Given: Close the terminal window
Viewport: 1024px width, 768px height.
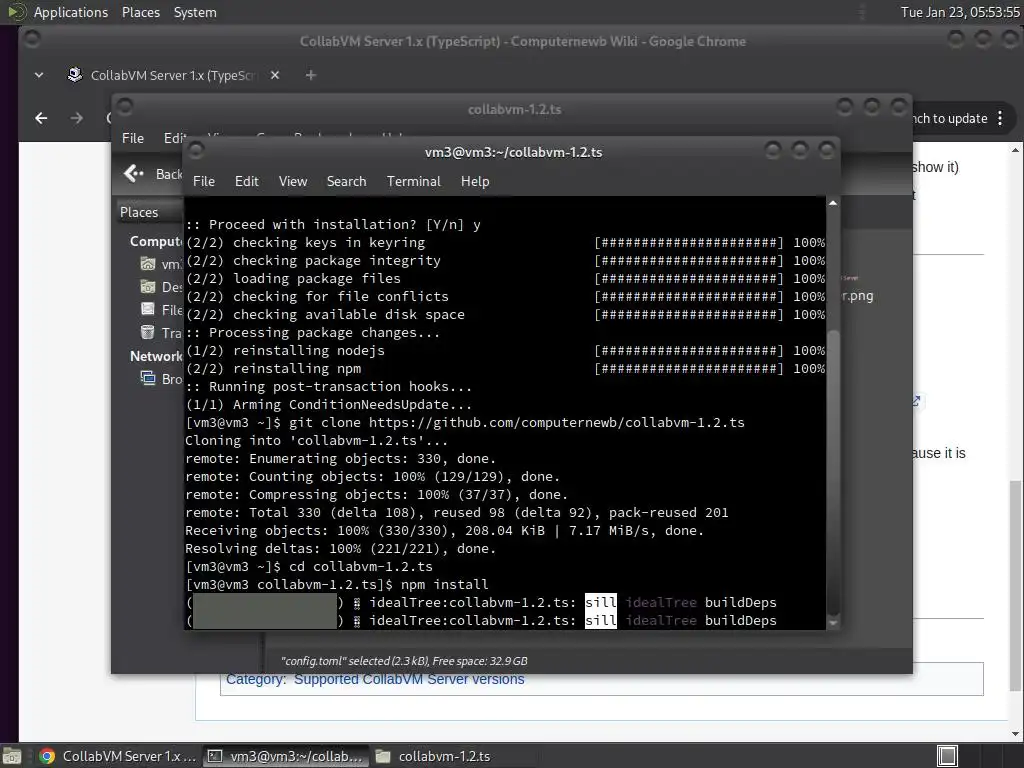Looking at the screenshot, I should tap(827, 151).
